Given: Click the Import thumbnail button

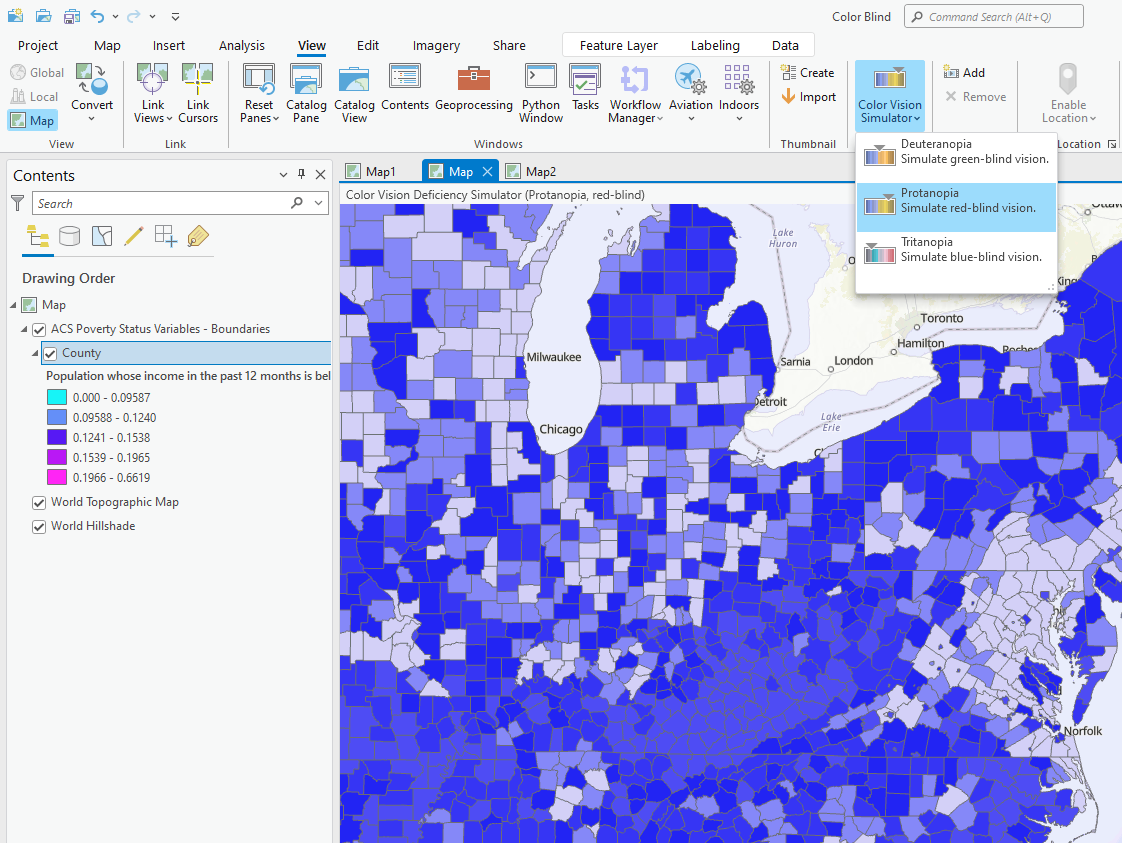Looking at the screenshot, I should coord(808,96).
